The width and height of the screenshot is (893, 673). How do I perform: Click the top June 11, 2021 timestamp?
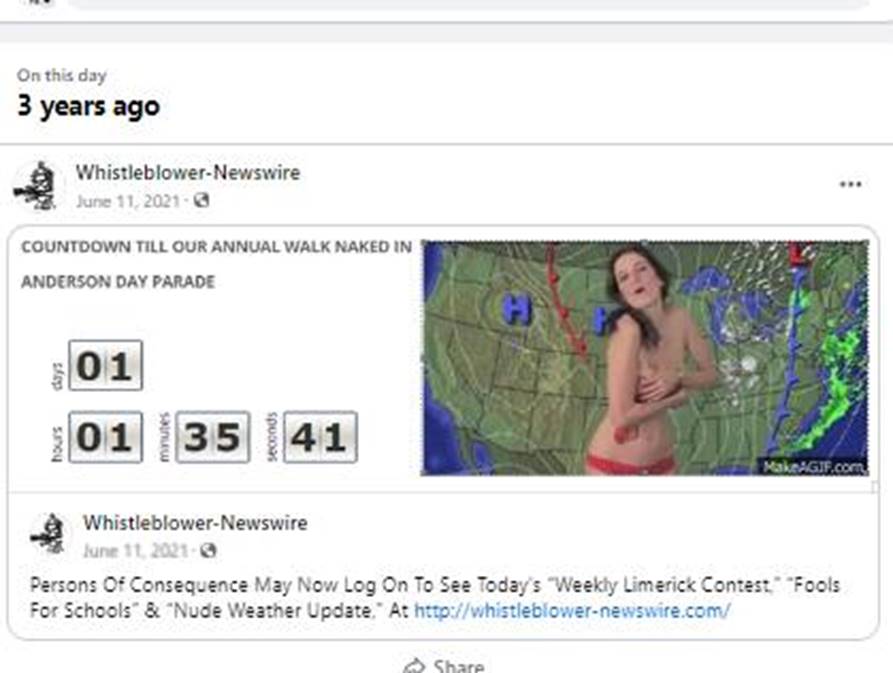tap(127, 201)
